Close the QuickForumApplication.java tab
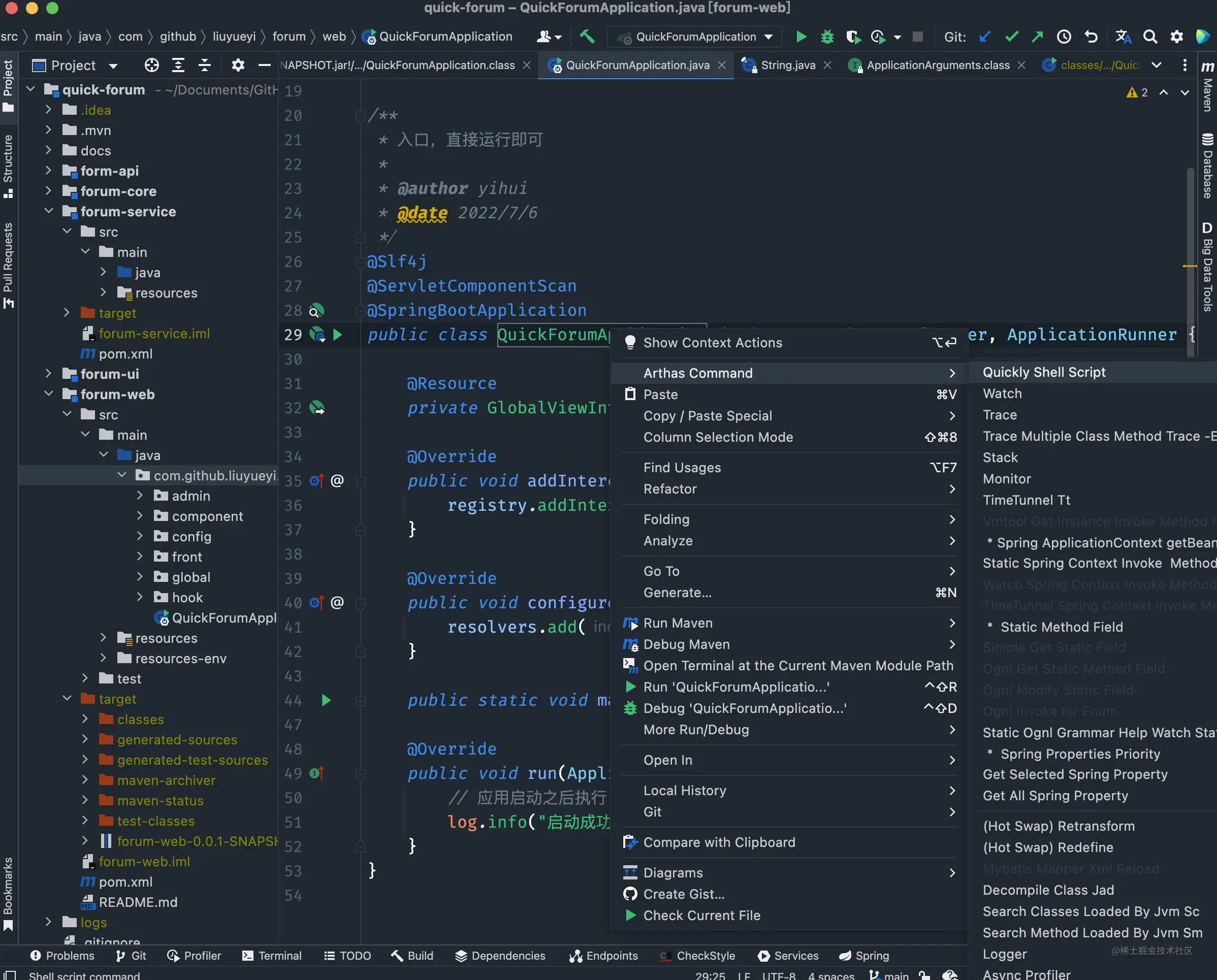Viewport: 1217px width, 980px height. (x=722, y=66)
